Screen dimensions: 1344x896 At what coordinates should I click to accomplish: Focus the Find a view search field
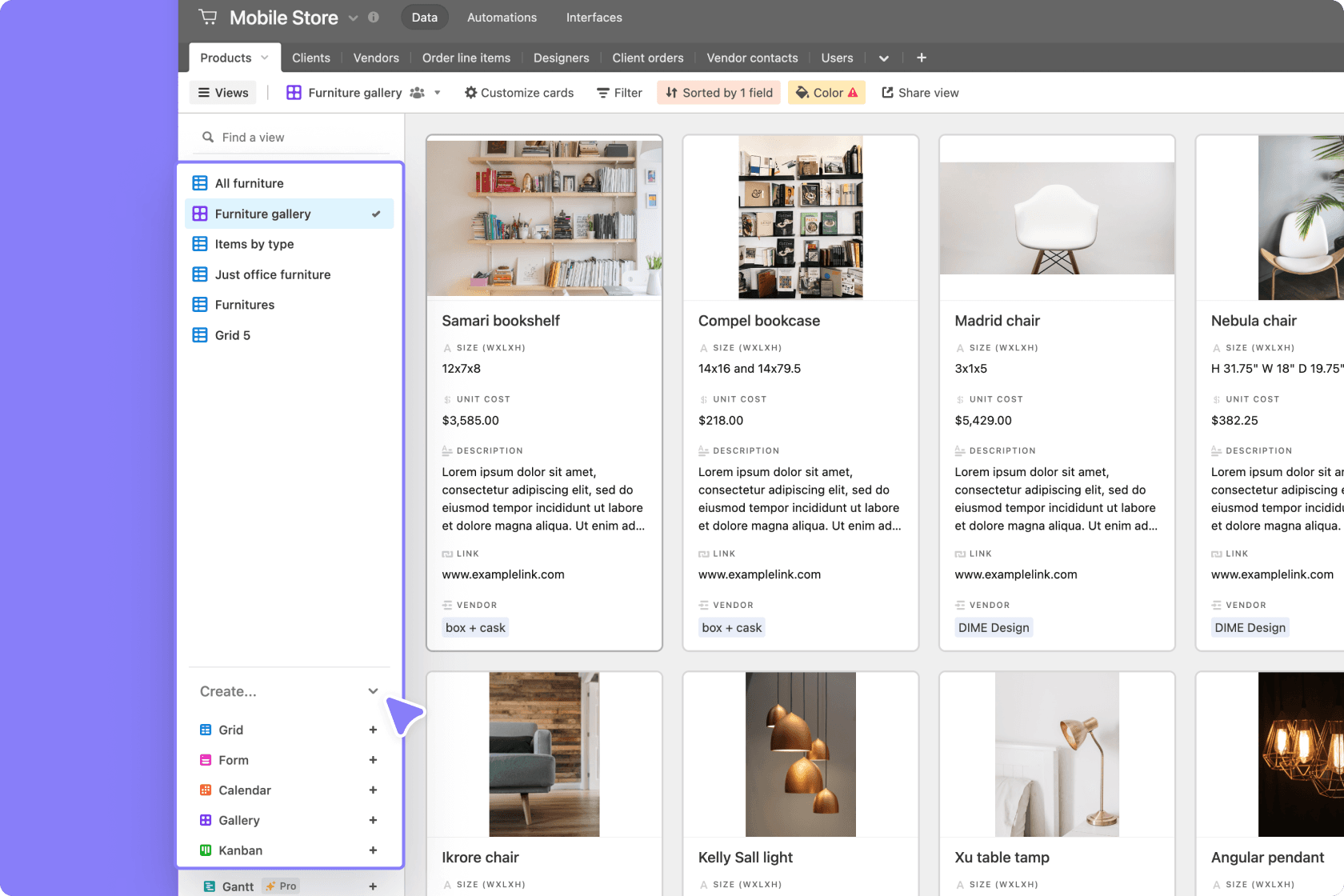292,138
